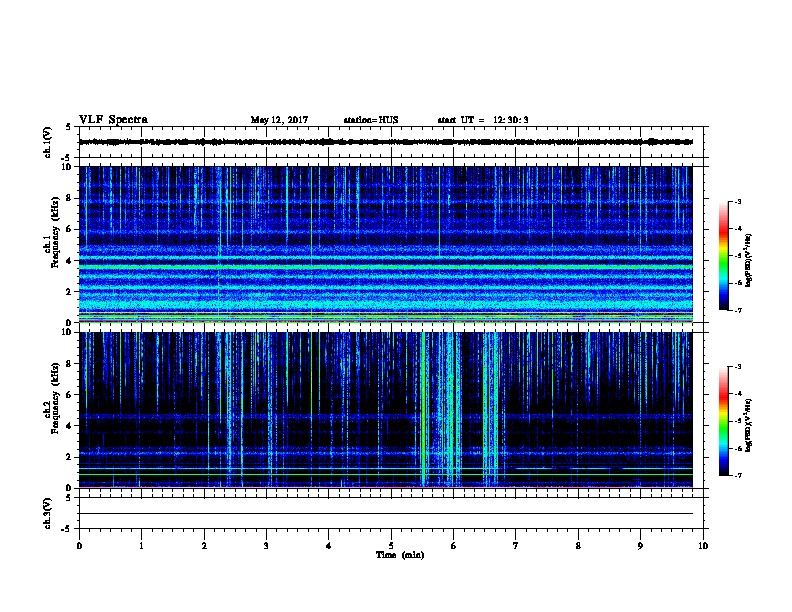This screenshot has width=792, height=612.
Task: Click the bright 3.6 kHz band in ch.1 spectrogram
Action: coord(386,267)
